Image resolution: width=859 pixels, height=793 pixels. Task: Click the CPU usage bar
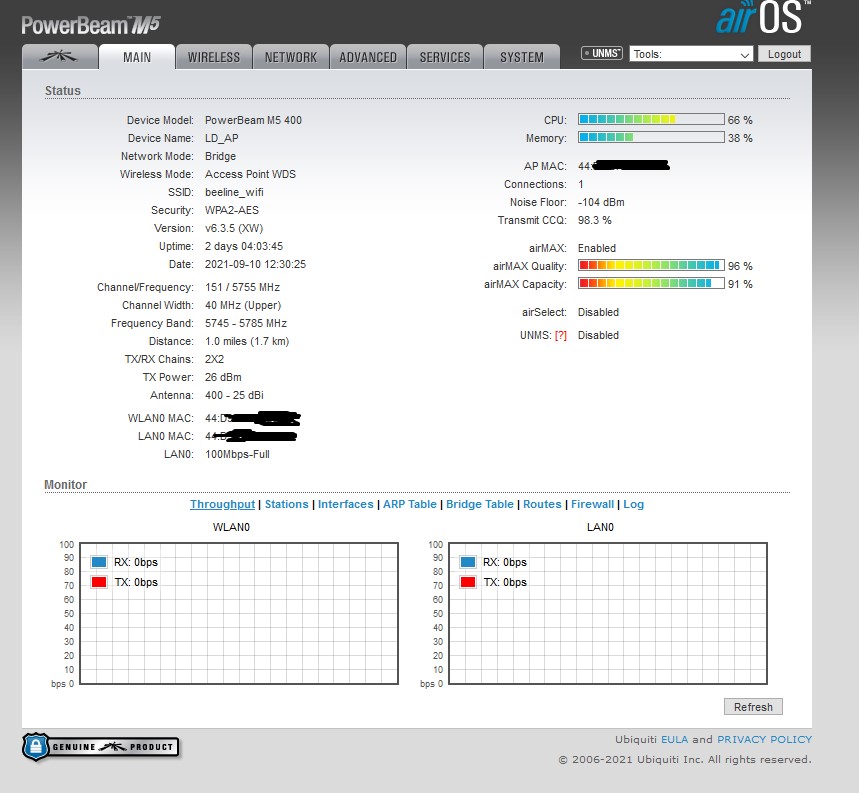651,119
